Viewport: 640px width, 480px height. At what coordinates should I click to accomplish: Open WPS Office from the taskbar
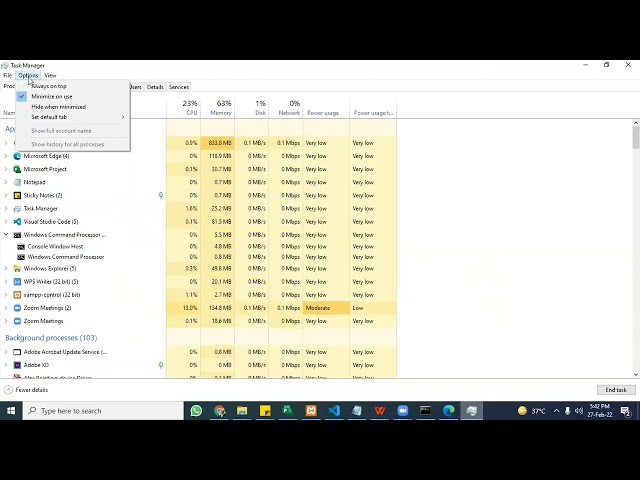[x=380, y=411]
